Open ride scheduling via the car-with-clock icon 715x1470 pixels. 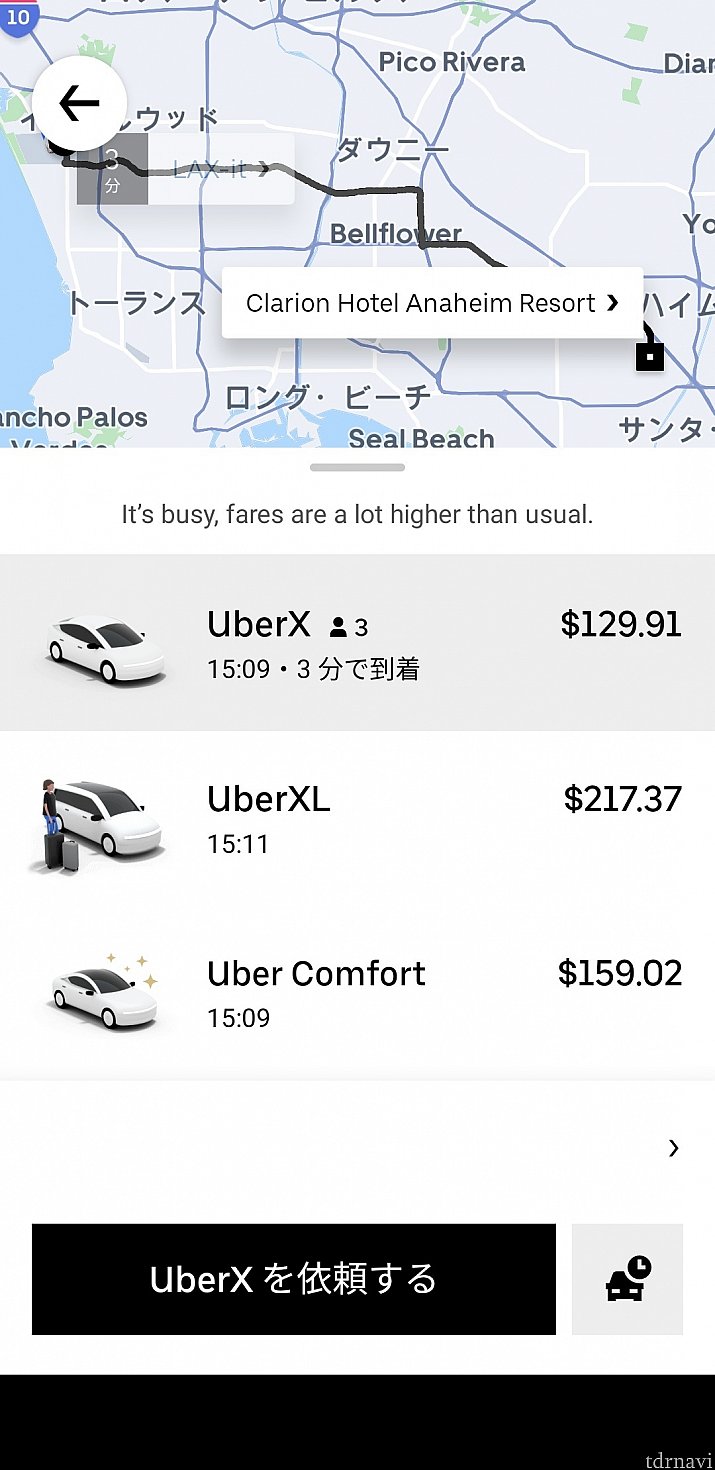(x=627, y=1280)
